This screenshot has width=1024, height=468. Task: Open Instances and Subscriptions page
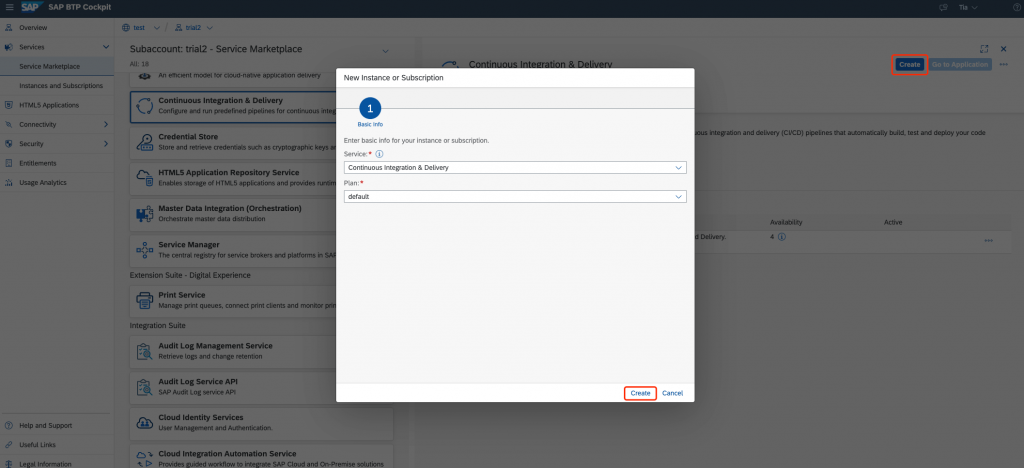[61, 86]
